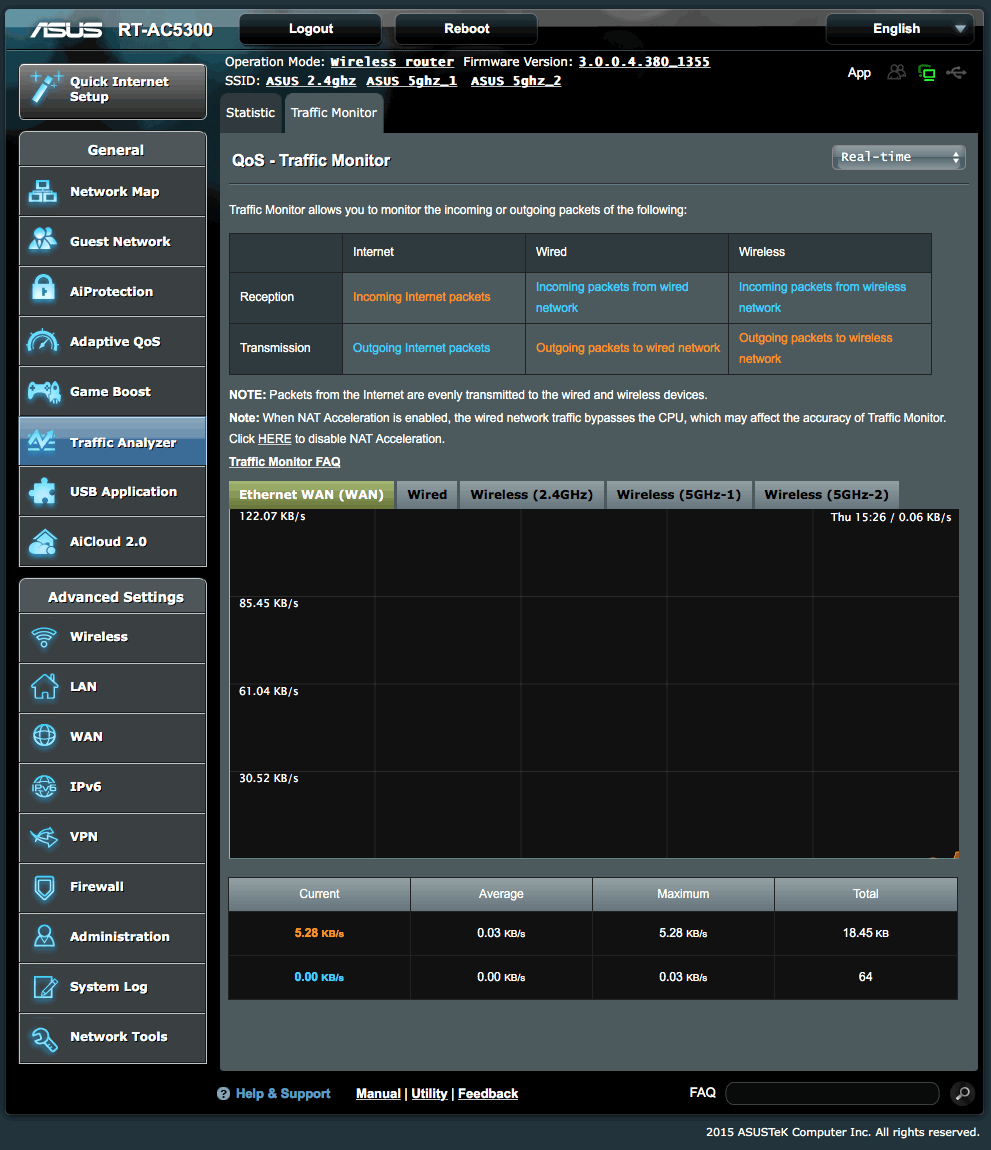Click the FAQ search input field
991x1150 pixels.
[x=832, y=1093]
